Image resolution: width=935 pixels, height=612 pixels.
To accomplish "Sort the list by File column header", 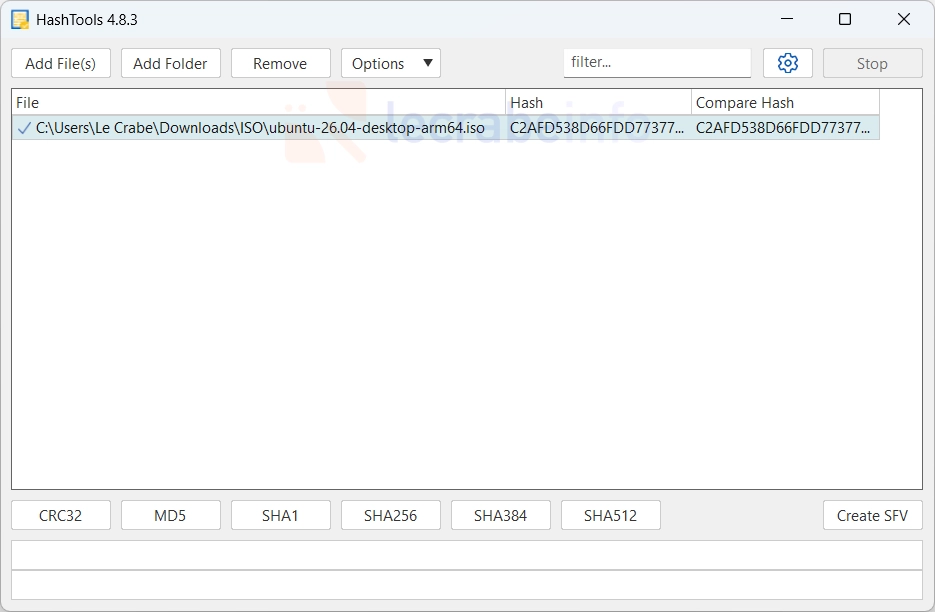I will [258, 102].
